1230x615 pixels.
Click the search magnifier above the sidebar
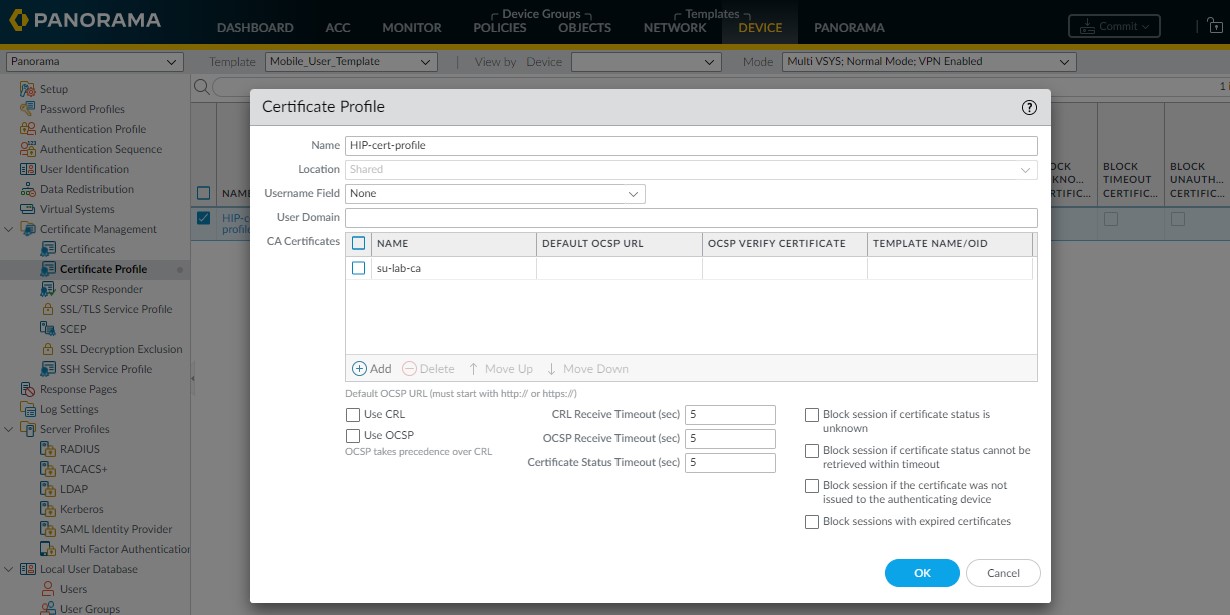tap(200, 87)
